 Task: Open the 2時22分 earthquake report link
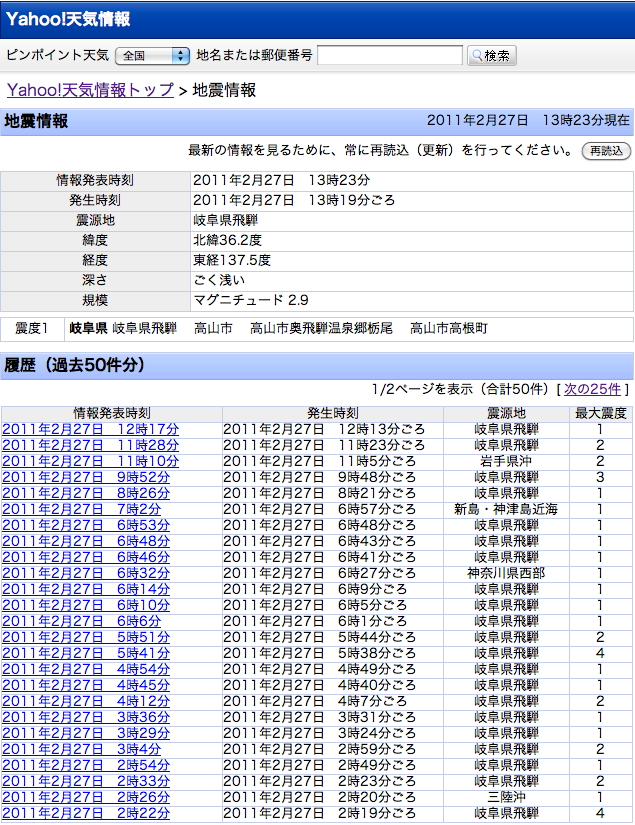click(86, 813)
